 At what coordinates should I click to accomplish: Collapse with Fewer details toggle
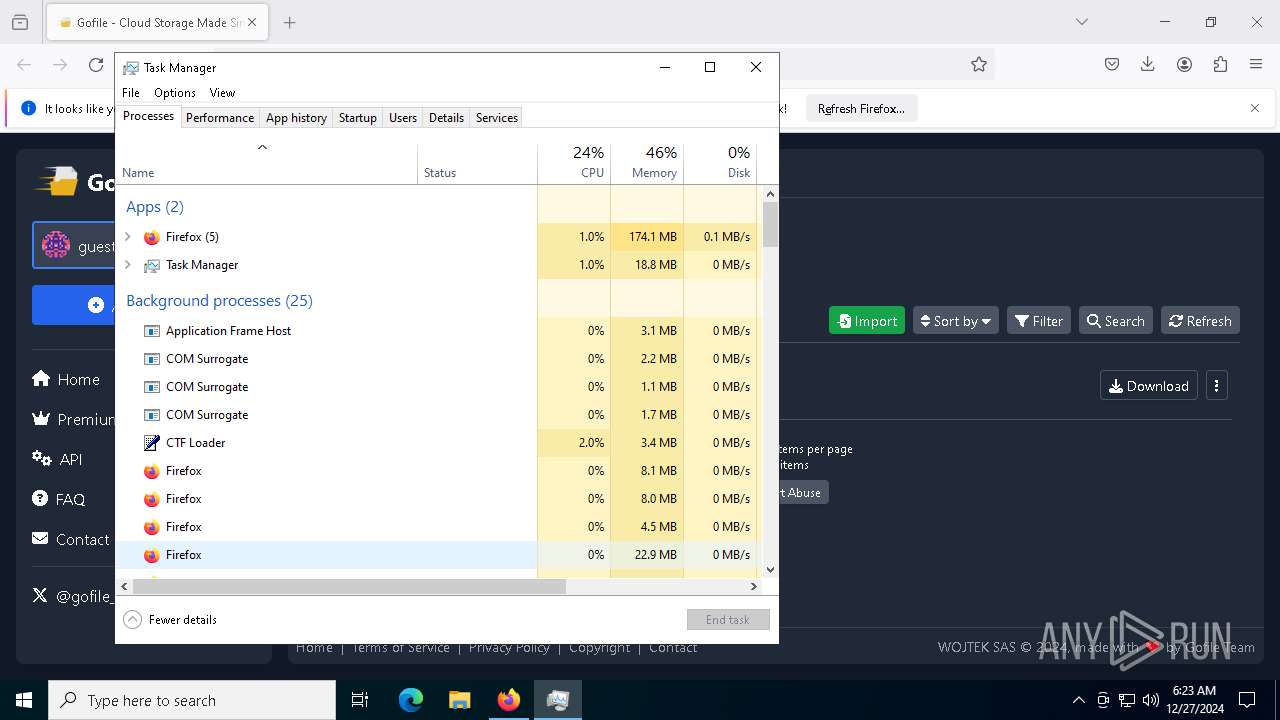170,620
